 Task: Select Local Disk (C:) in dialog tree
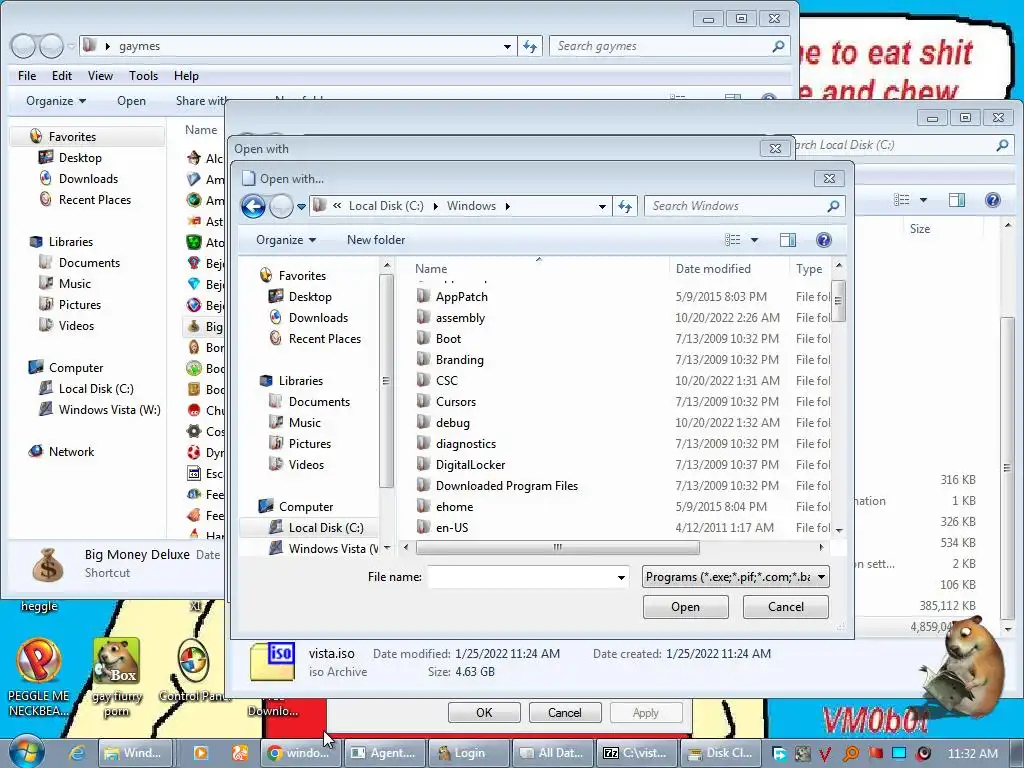coord(325,528)
